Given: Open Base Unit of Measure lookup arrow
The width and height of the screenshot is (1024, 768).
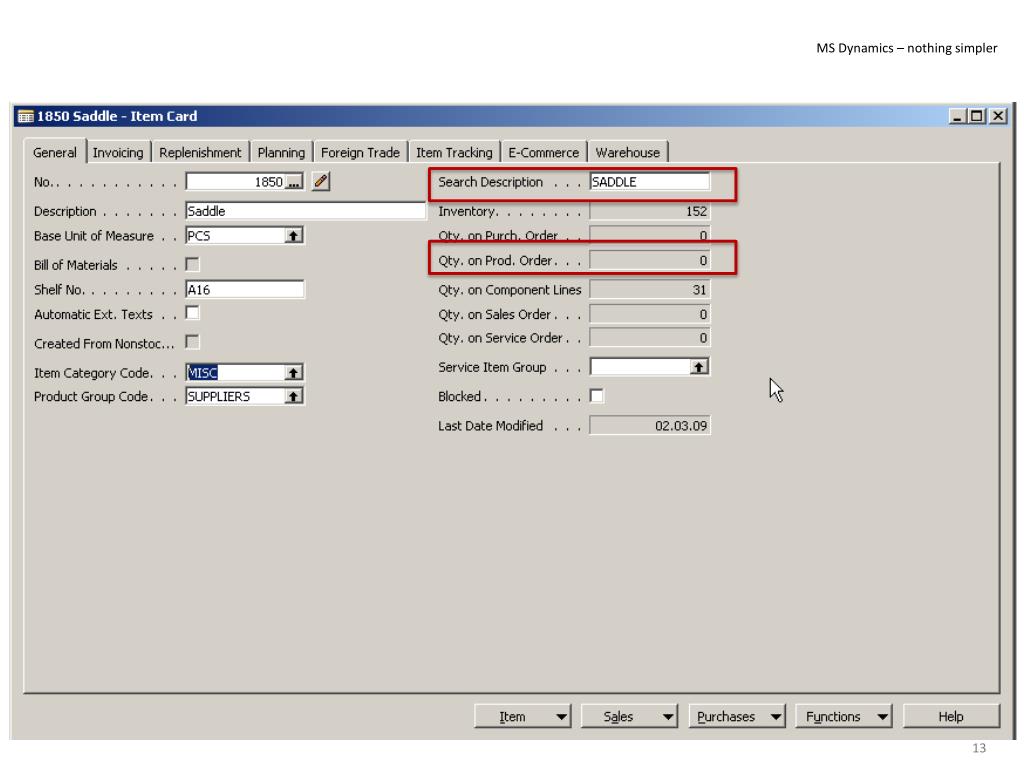Looking at the screenshot, I should (294, 237).
